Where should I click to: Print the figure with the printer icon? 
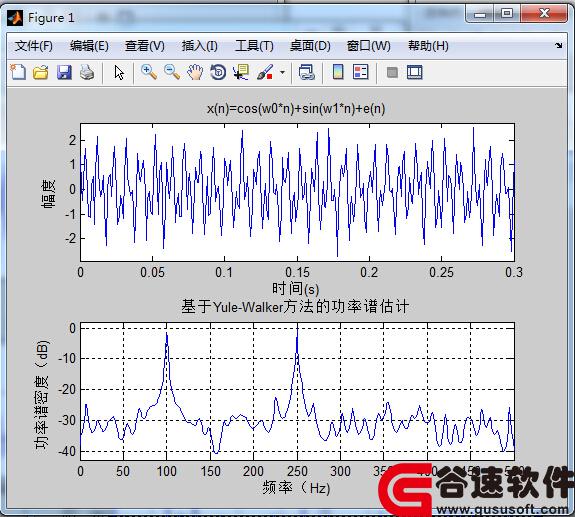pyautogui.click(x=87, y=72)
